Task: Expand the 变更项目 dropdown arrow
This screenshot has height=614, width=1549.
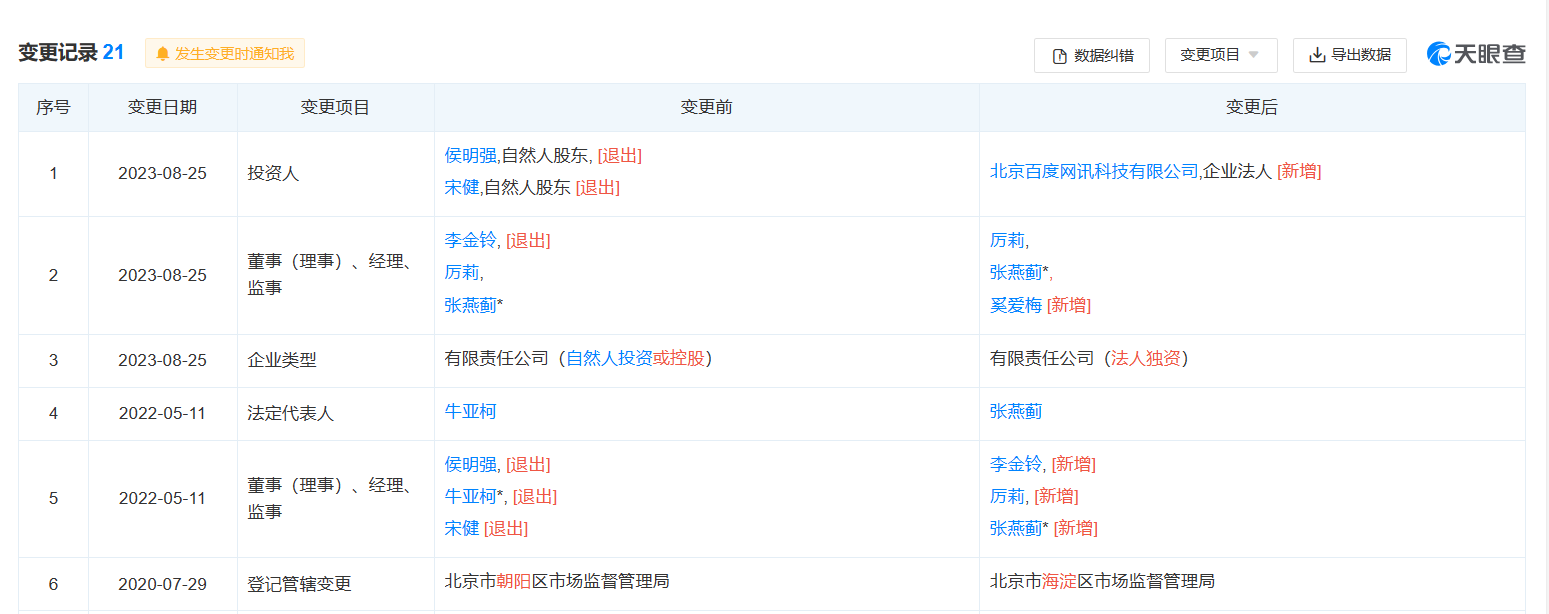Action: 1254,55
